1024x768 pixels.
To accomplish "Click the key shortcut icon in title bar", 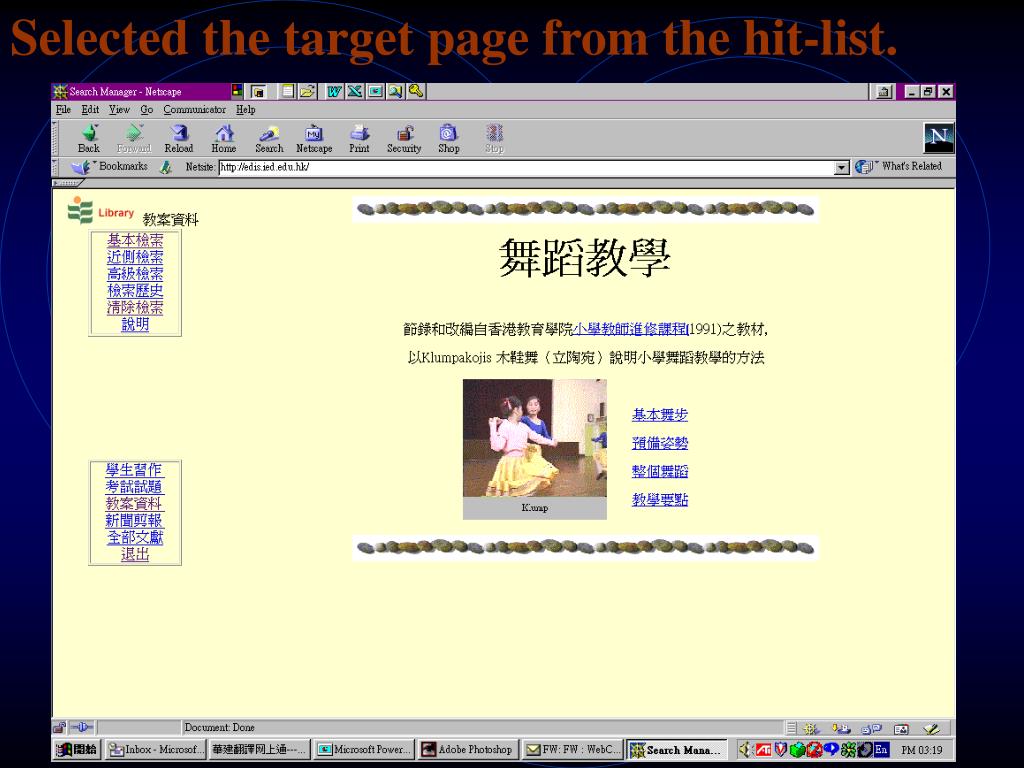I will coord(416,91).
